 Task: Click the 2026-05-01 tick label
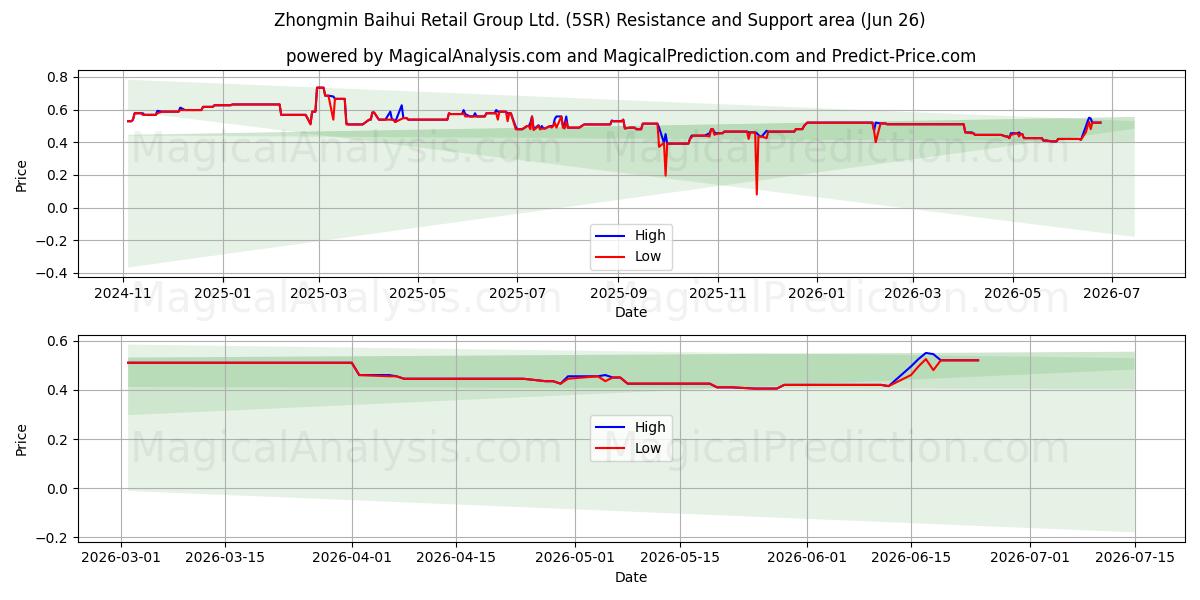click(x=575, y=558)
